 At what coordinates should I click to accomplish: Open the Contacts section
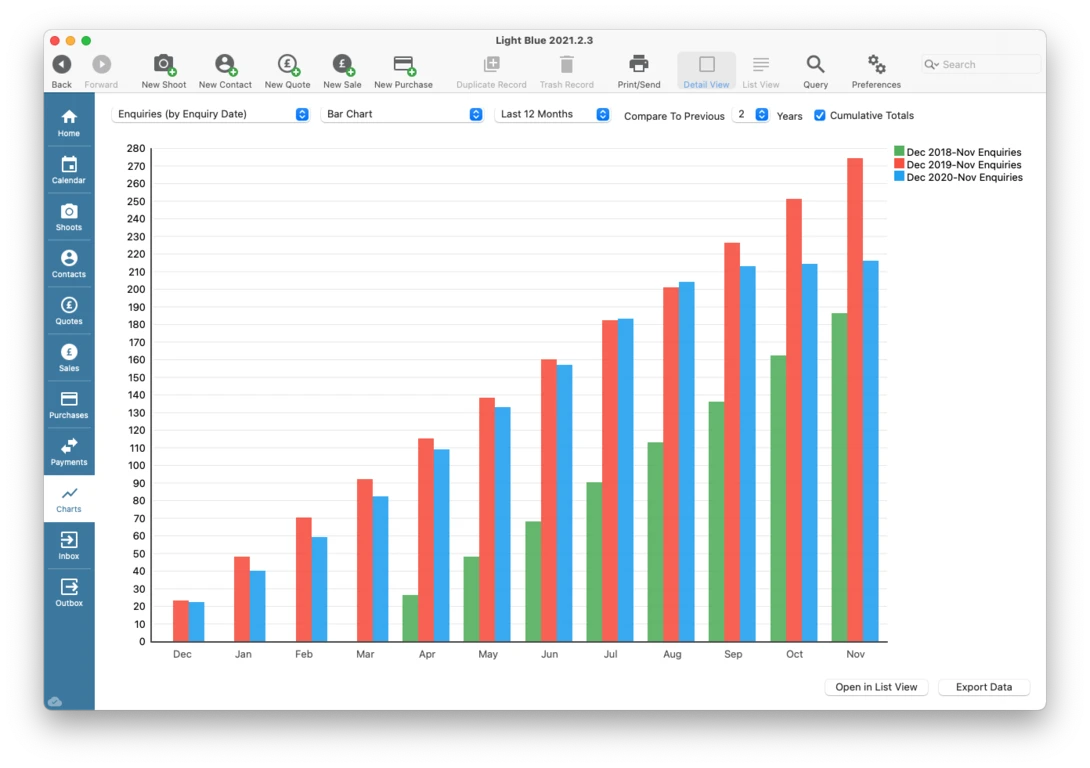[69, 264]
